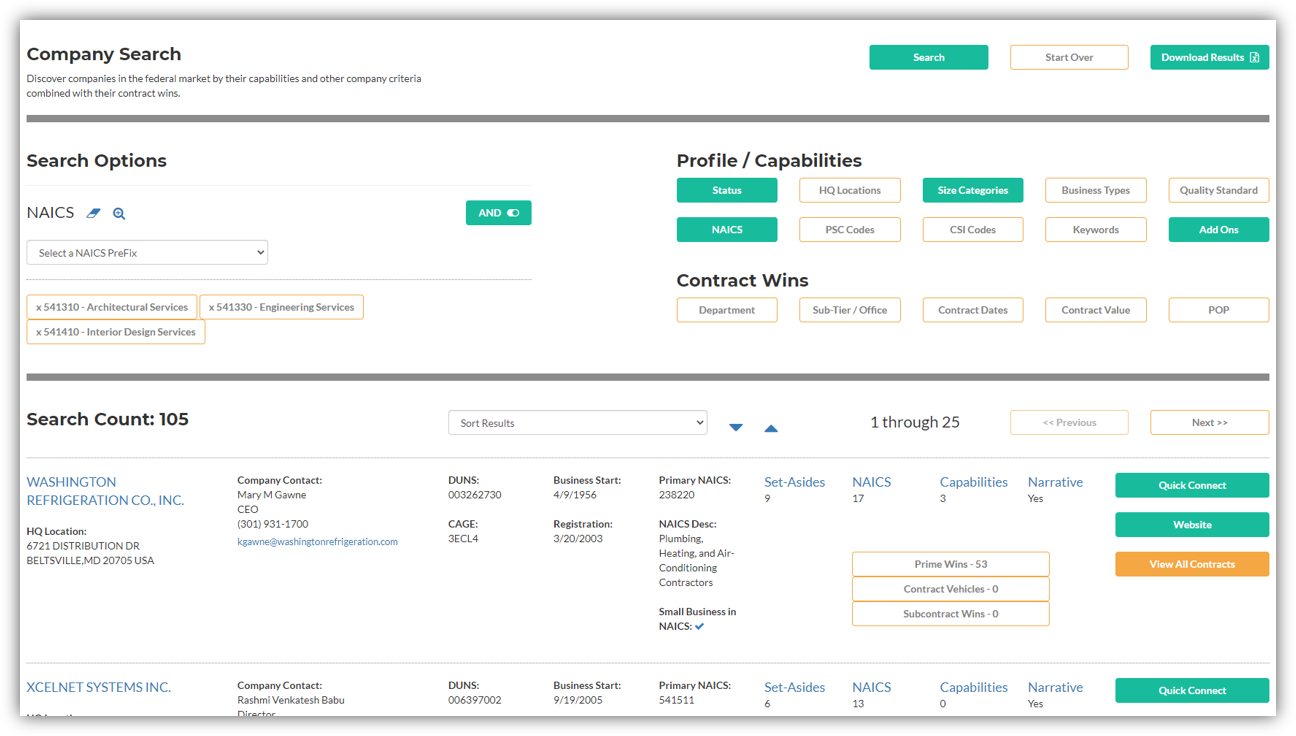Select the Add Ons filter
Viewport: 1296px width, 736px height.
click(1219, 229)
